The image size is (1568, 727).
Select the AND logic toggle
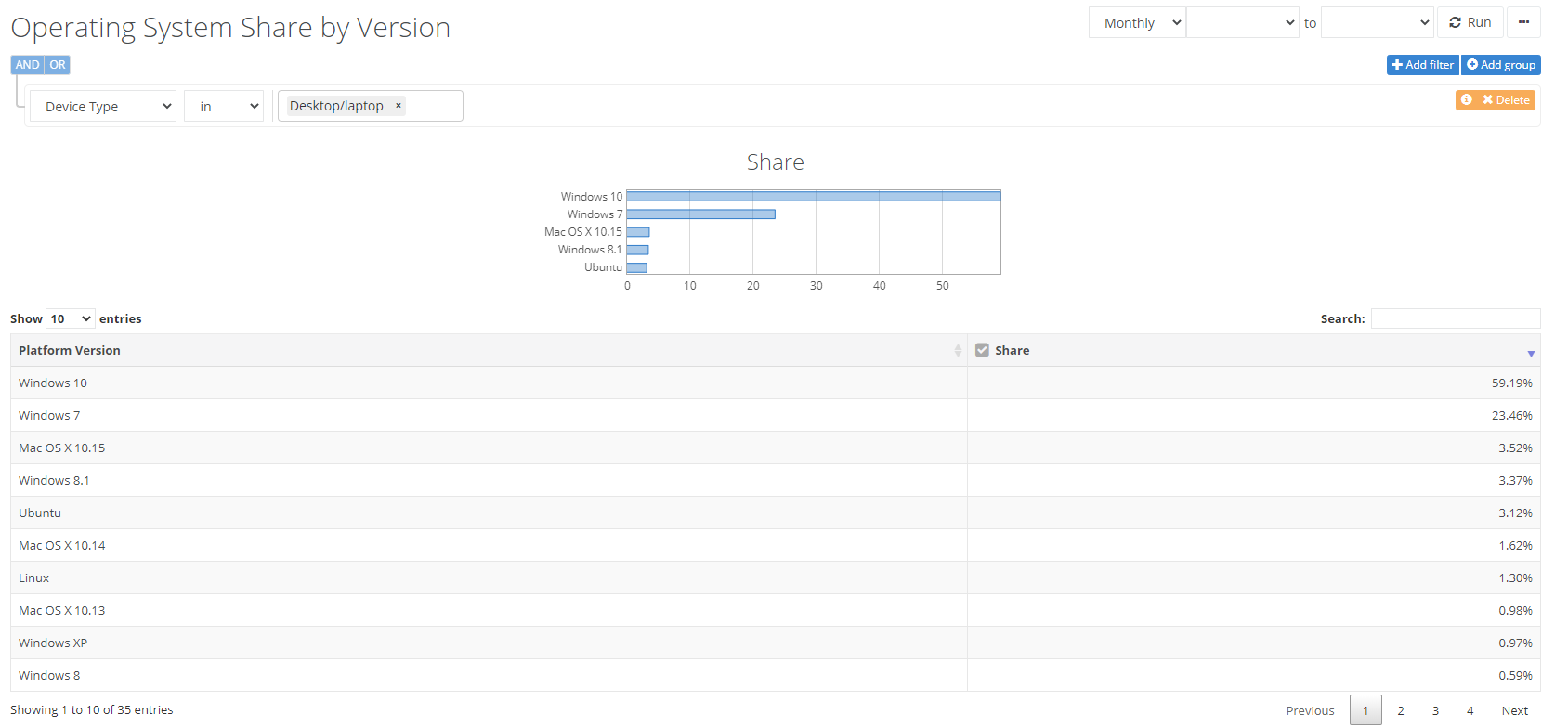27,65
